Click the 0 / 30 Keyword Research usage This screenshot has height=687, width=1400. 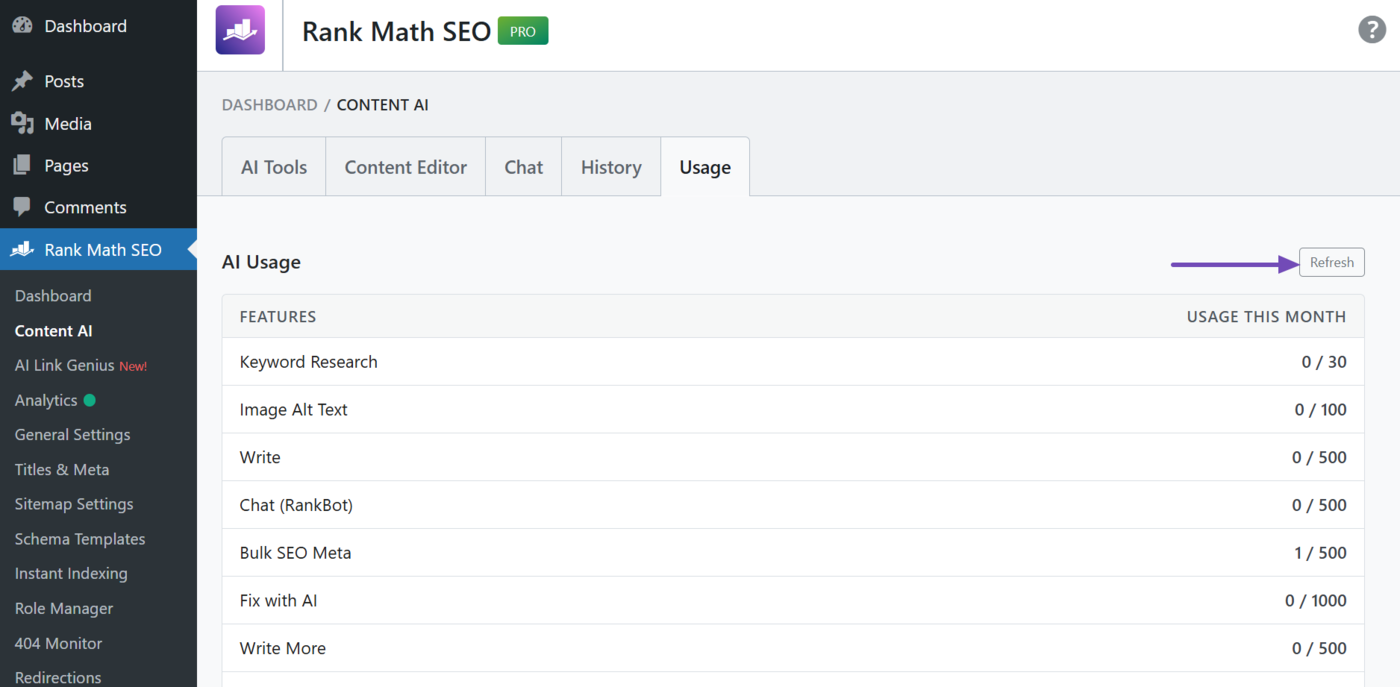click(x=1324, y=362)
